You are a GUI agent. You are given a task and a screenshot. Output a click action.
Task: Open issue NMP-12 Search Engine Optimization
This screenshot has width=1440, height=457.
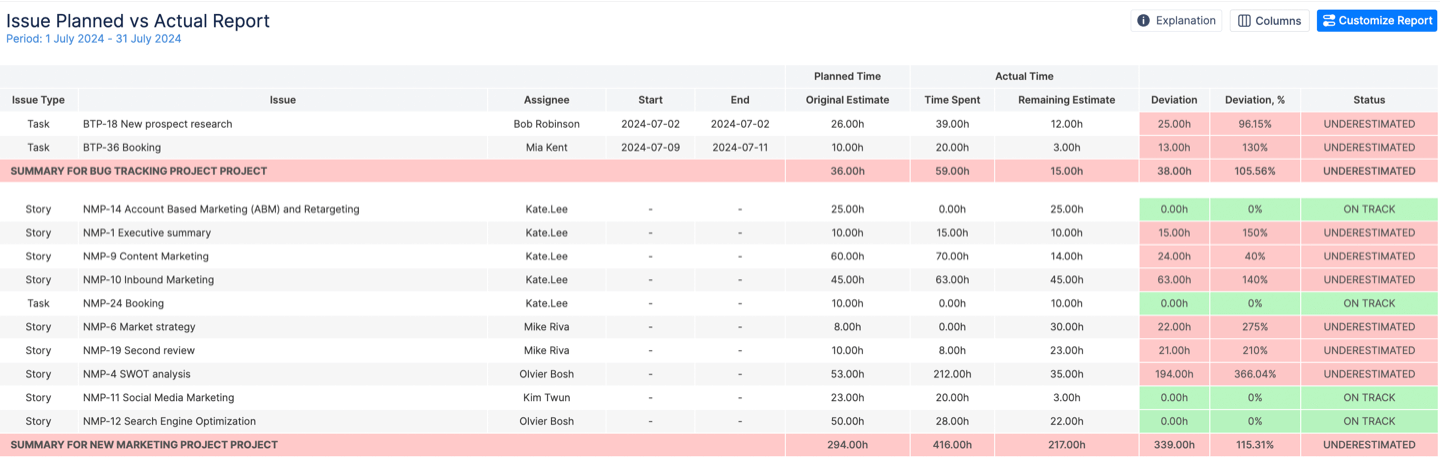pos(169,421)
